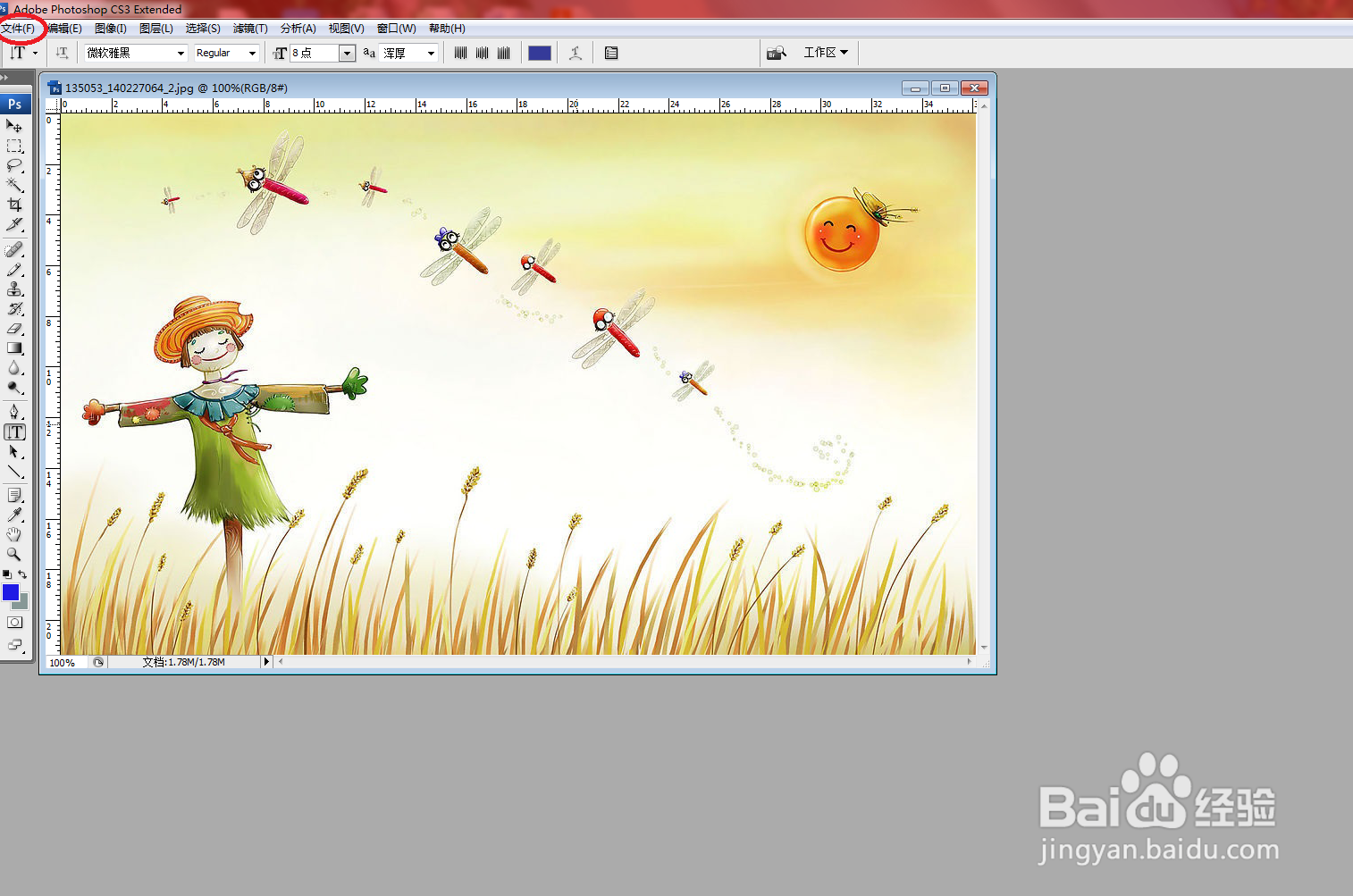This screenshot has height=896, width=1353.
Task: Select the Brush tool
Action: [x=14, y=270]
